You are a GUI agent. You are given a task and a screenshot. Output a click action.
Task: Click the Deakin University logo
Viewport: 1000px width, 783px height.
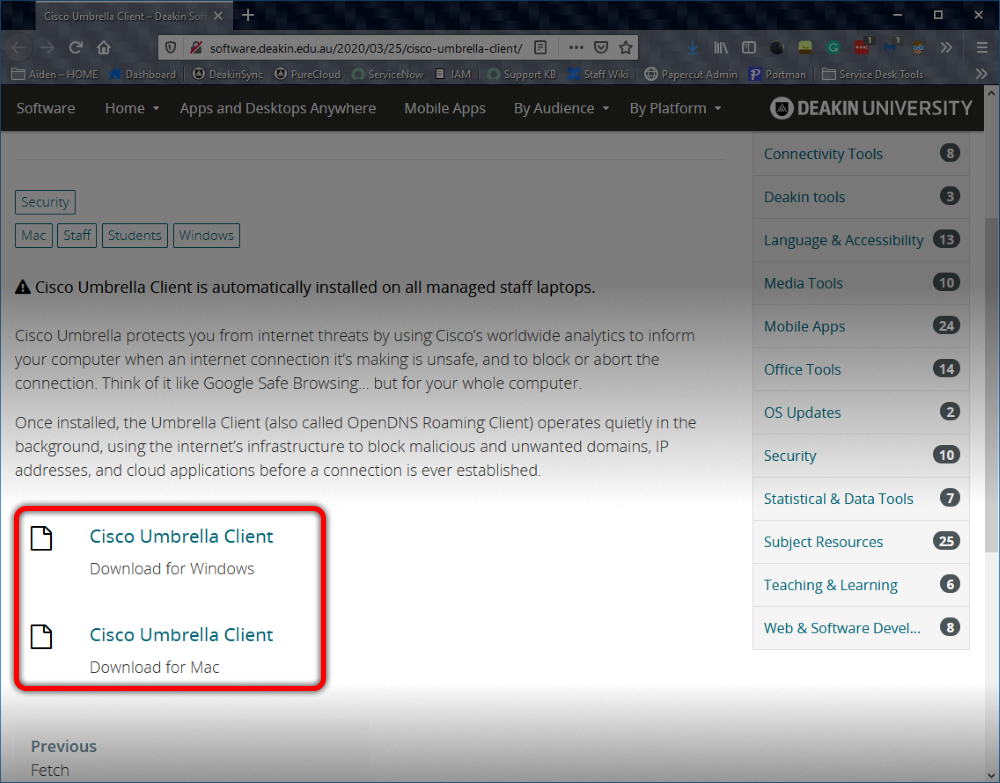[x=869, y=108]
